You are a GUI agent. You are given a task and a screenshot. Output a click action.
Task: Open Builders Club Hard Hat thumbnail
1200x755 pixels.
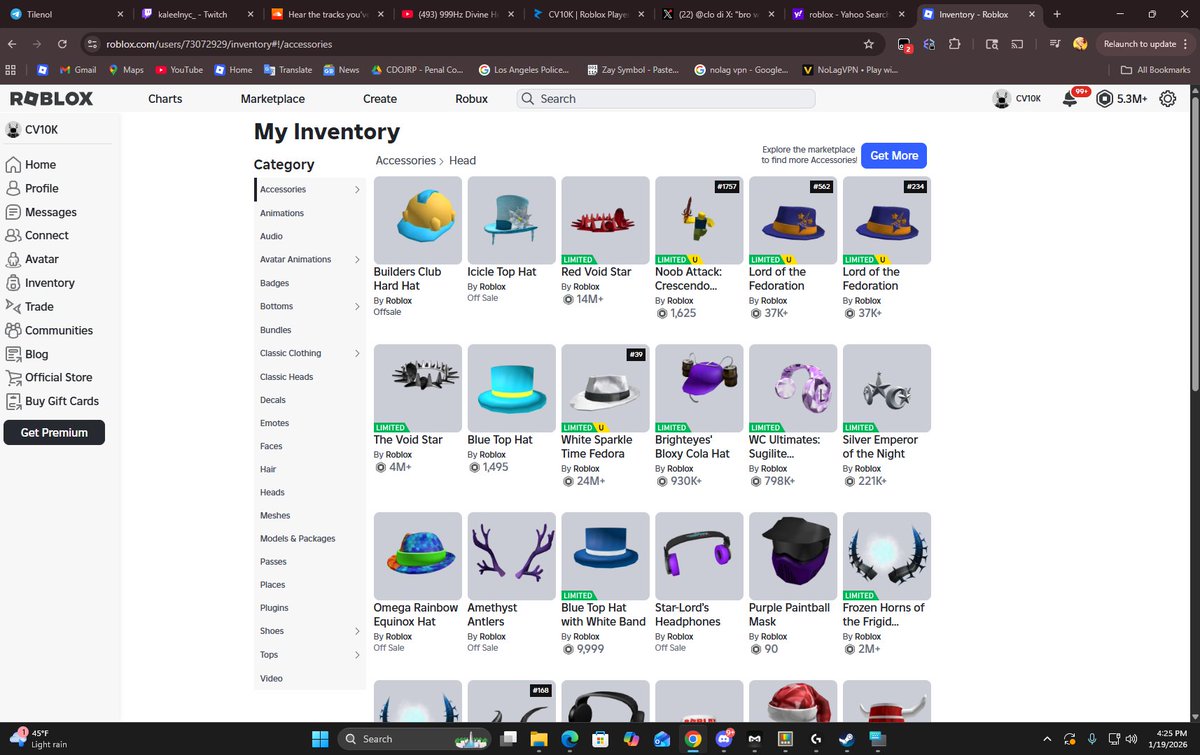418,221
